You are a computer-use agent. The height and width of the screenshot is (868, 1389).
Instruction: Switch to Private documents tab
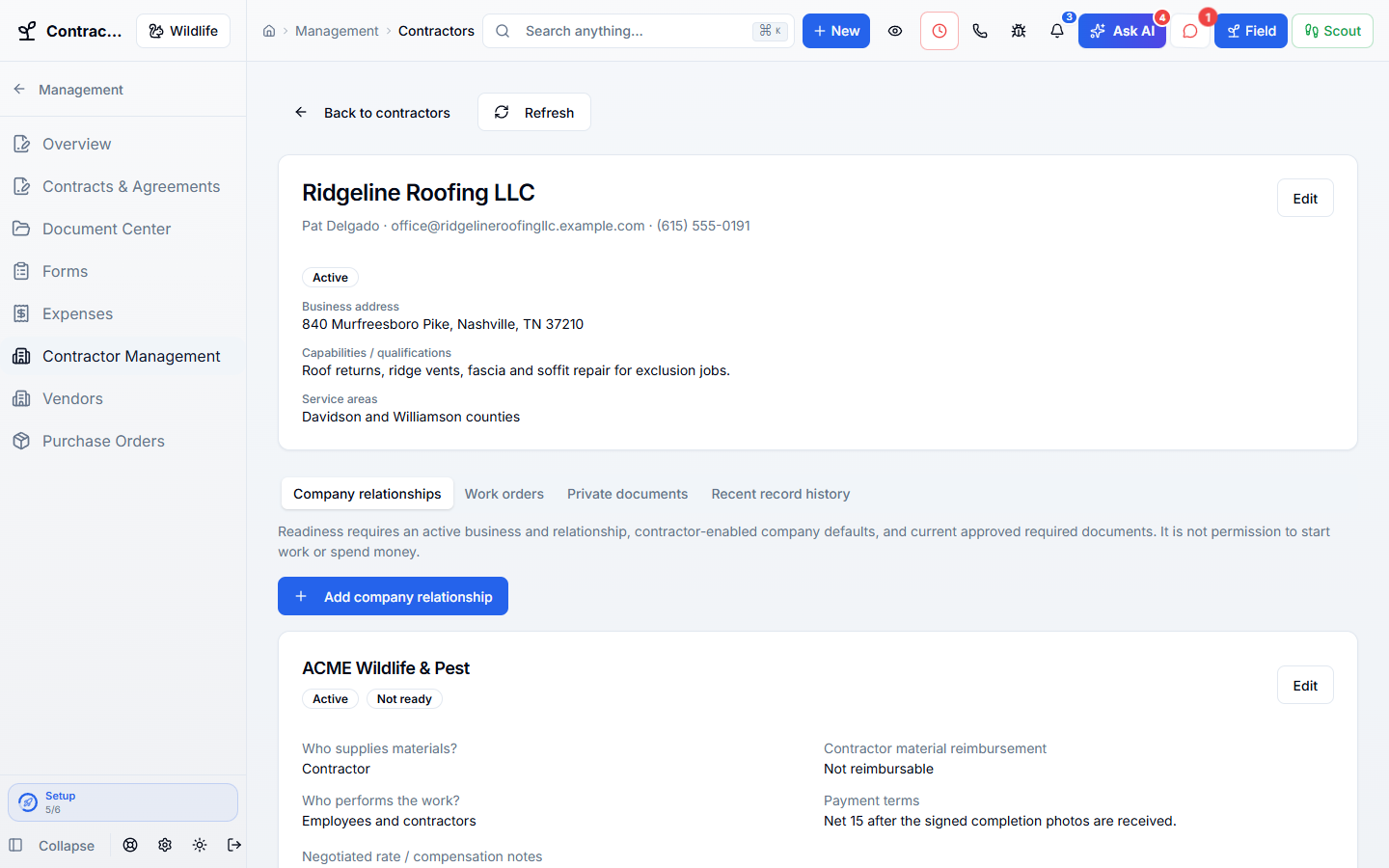(627, 494)
